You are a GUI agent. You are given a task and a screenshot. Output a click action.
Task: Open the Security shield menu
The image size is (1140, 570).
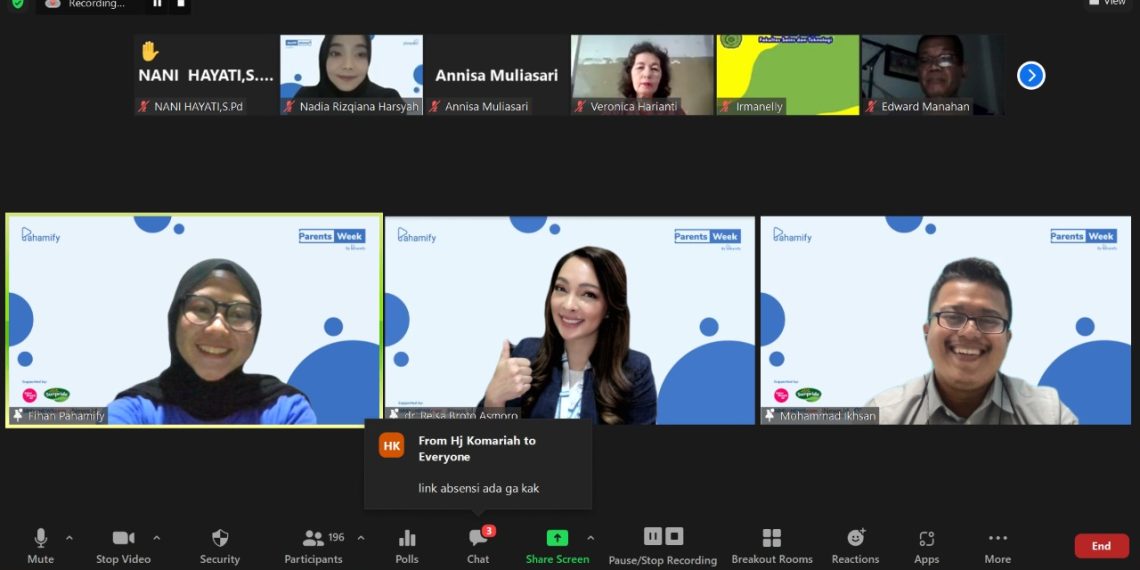click(220, 546)
